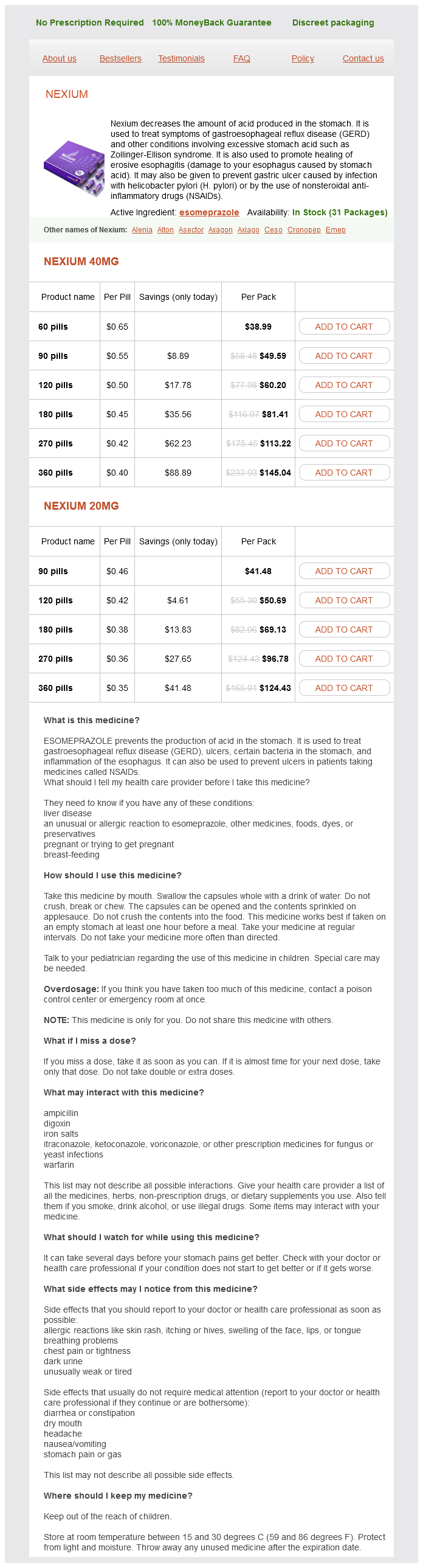Click the Alenia alternate name link
Screen dimensions: 423x1568
pos(142,230)
